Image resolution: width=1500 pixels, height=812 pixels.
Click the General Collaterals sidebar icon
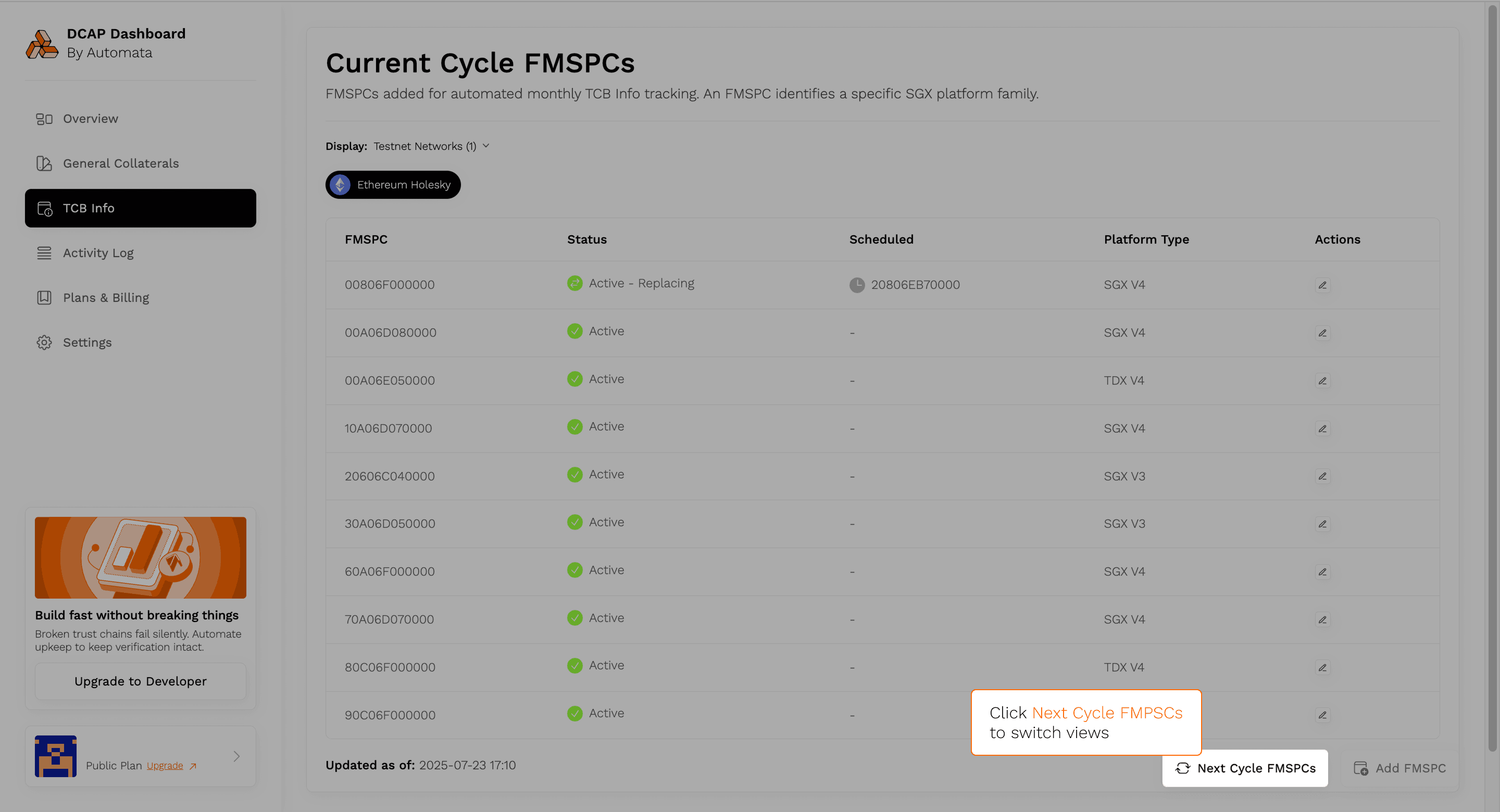click(x=44, y=163)
